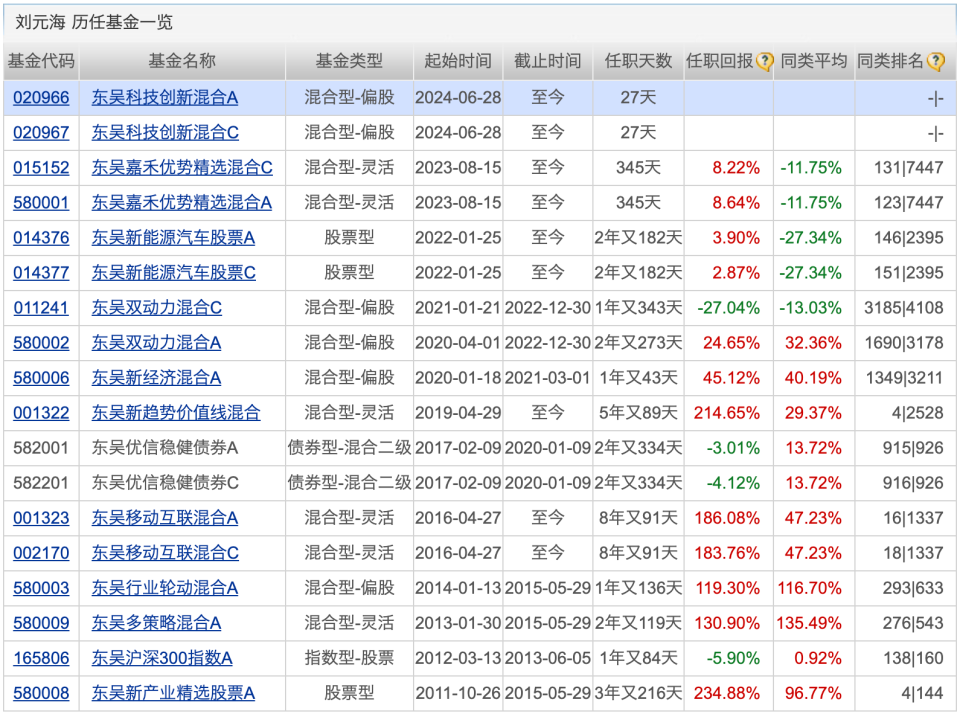960x714 pixels.
Task: Click the 135.49% peer average value
Action: coord(809,623)
